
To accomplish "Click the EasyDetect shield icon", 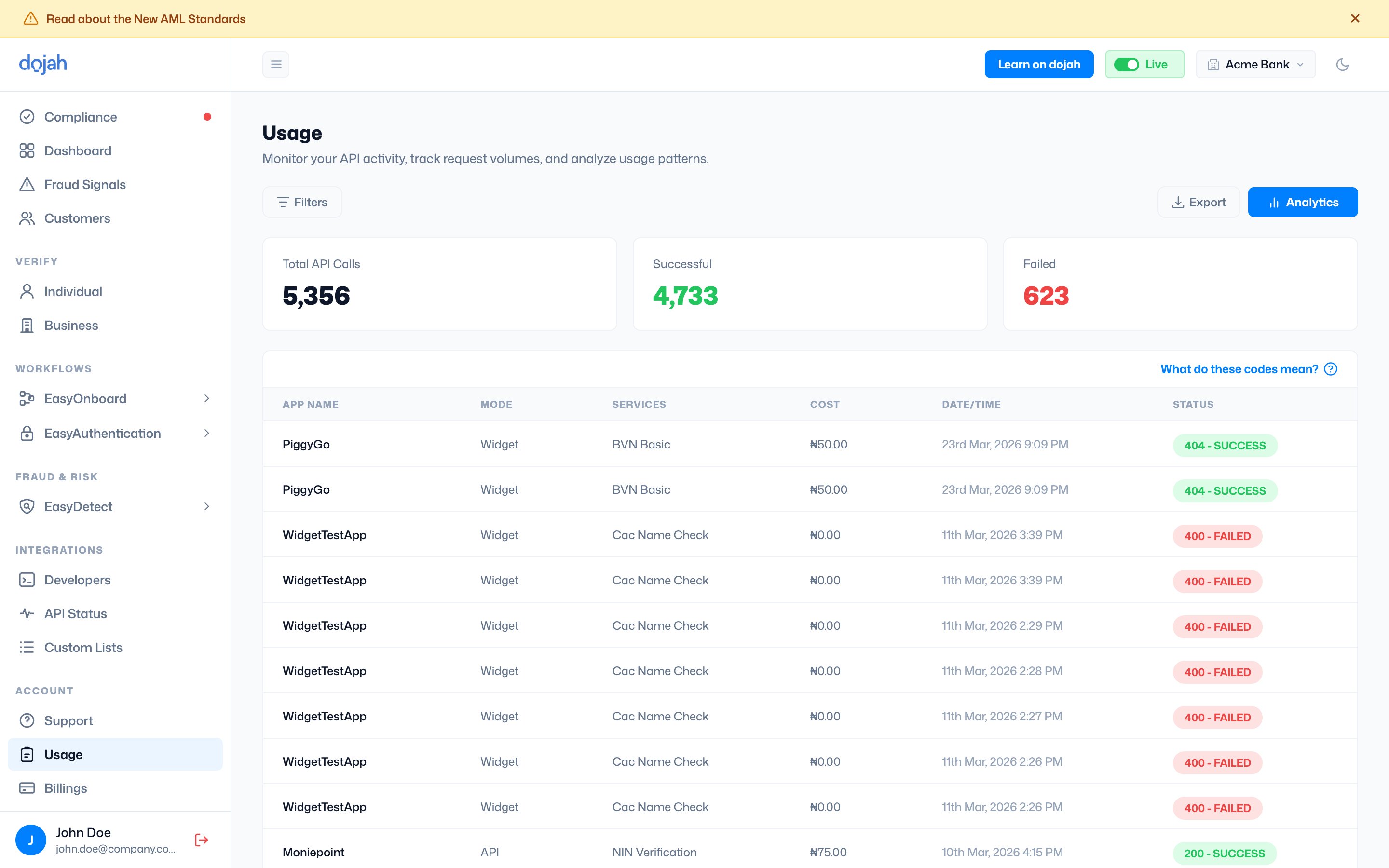I will click(27, 506).
